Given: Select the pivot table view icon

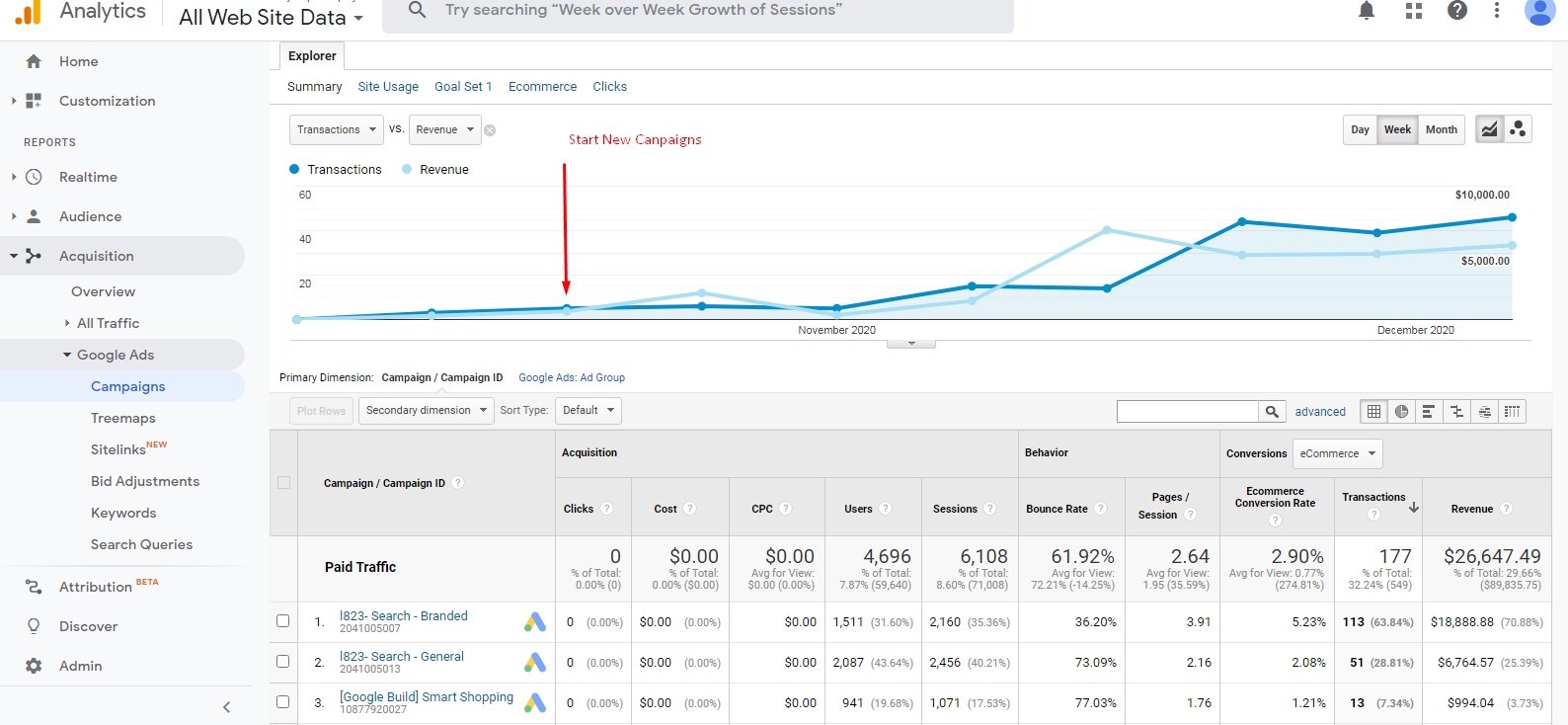Looking at the screenshot, I should [x=1512, y=412].
